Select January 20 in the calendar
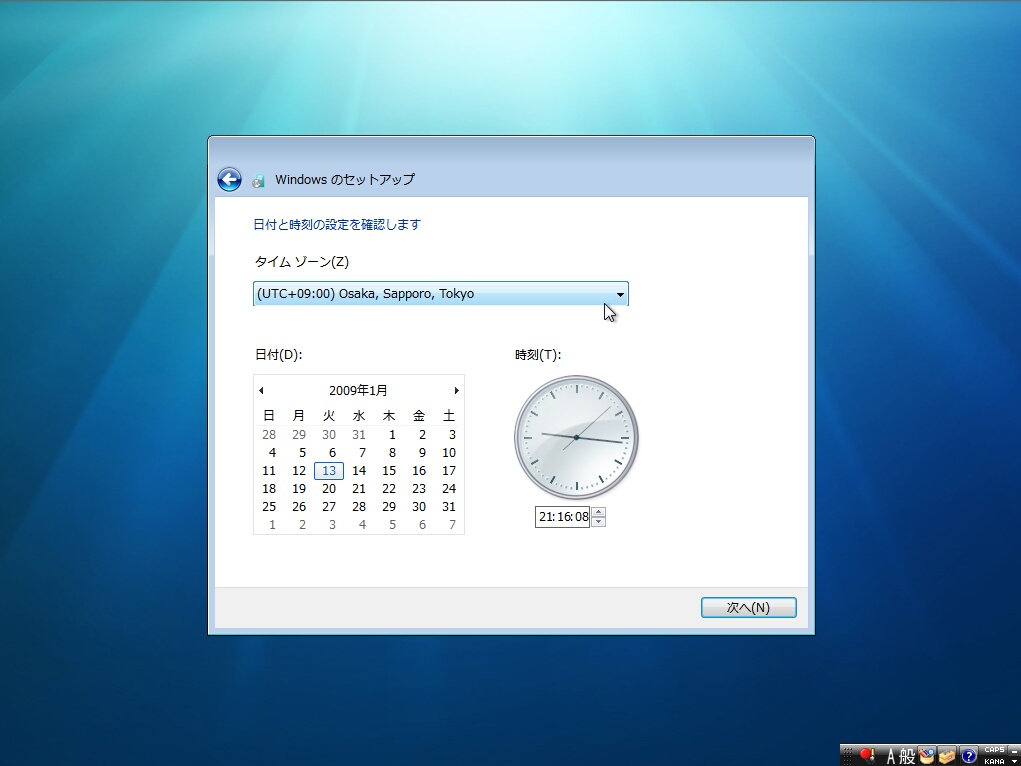1021x766 pixels. 329,489
